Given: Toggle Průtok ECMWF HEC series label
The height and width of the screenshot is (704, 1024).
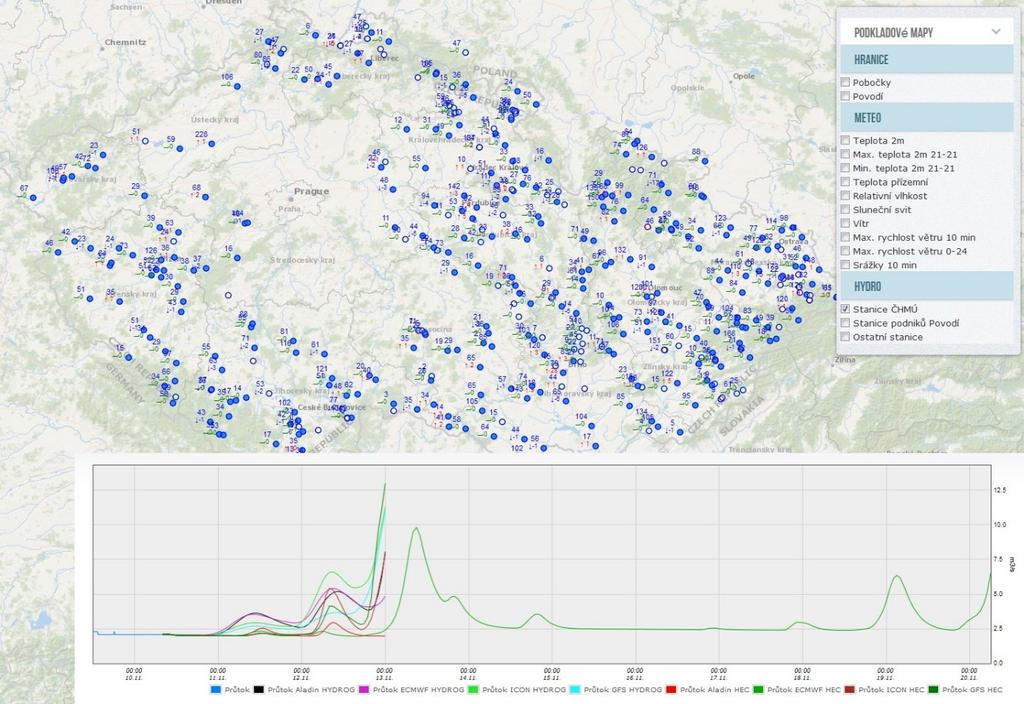Looking at the screenshot, I should point(804,690).
